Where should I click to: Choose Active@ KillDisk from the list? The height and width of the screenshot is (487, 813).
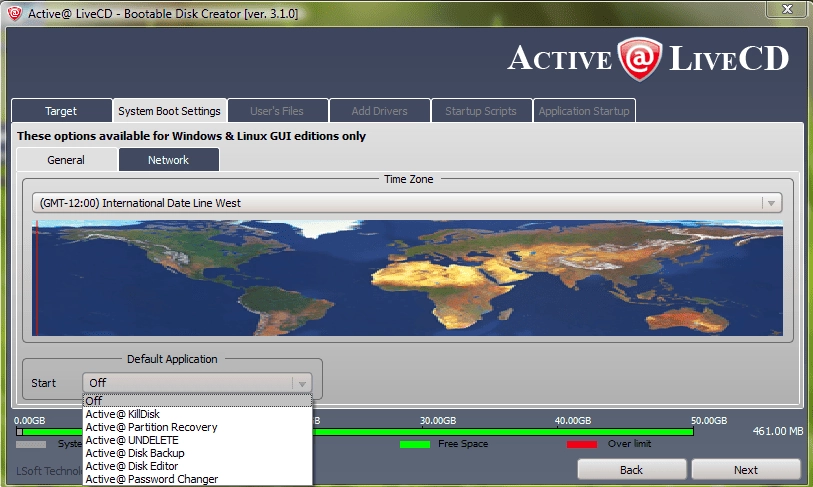pos(198,414)
